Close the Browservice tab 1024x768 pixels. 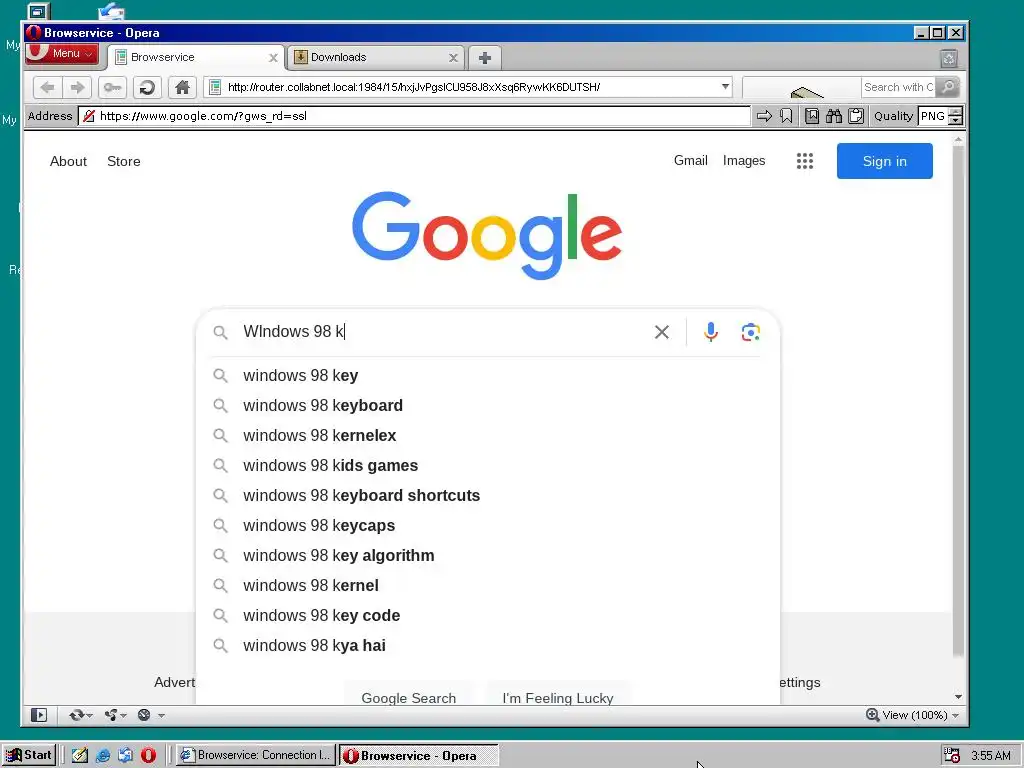click(274, 58)
